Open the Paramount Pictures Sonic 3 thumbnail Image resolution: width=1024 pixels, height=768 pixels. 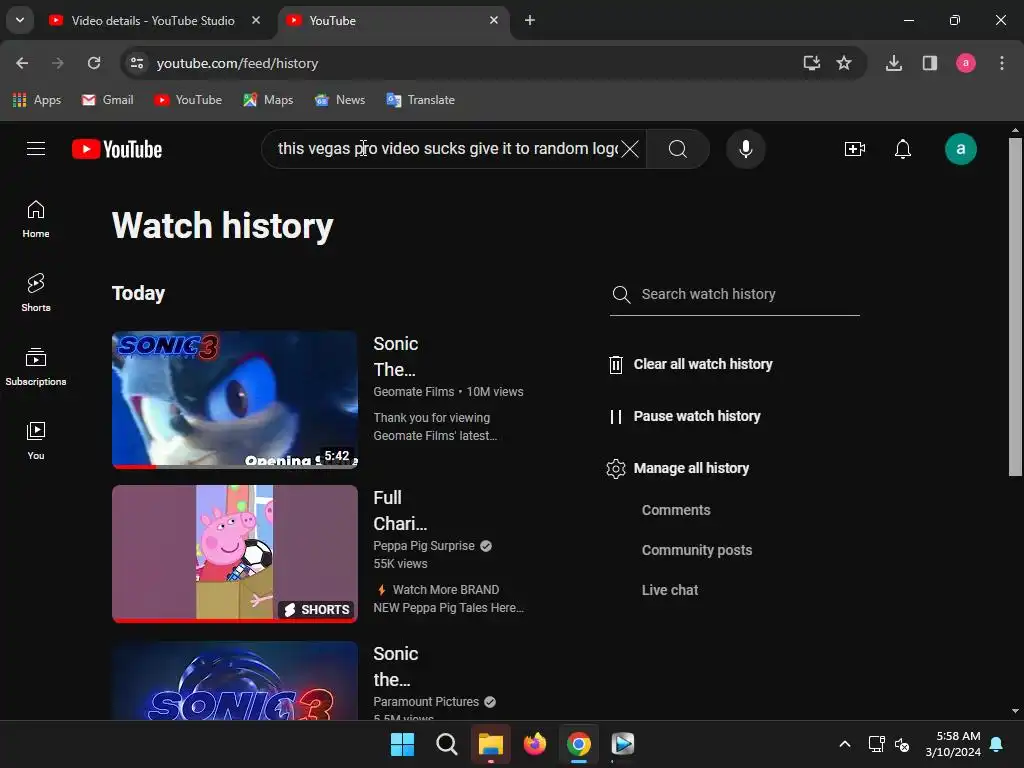(x=234, y=680)
